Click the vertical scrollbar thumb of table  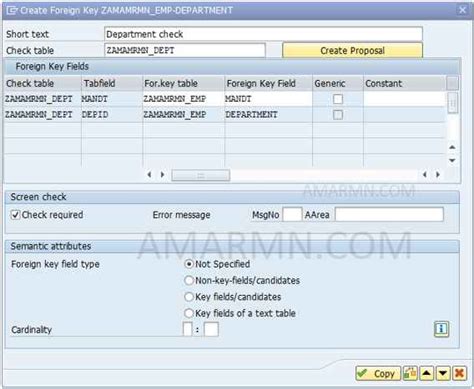(x=452, y=103)
